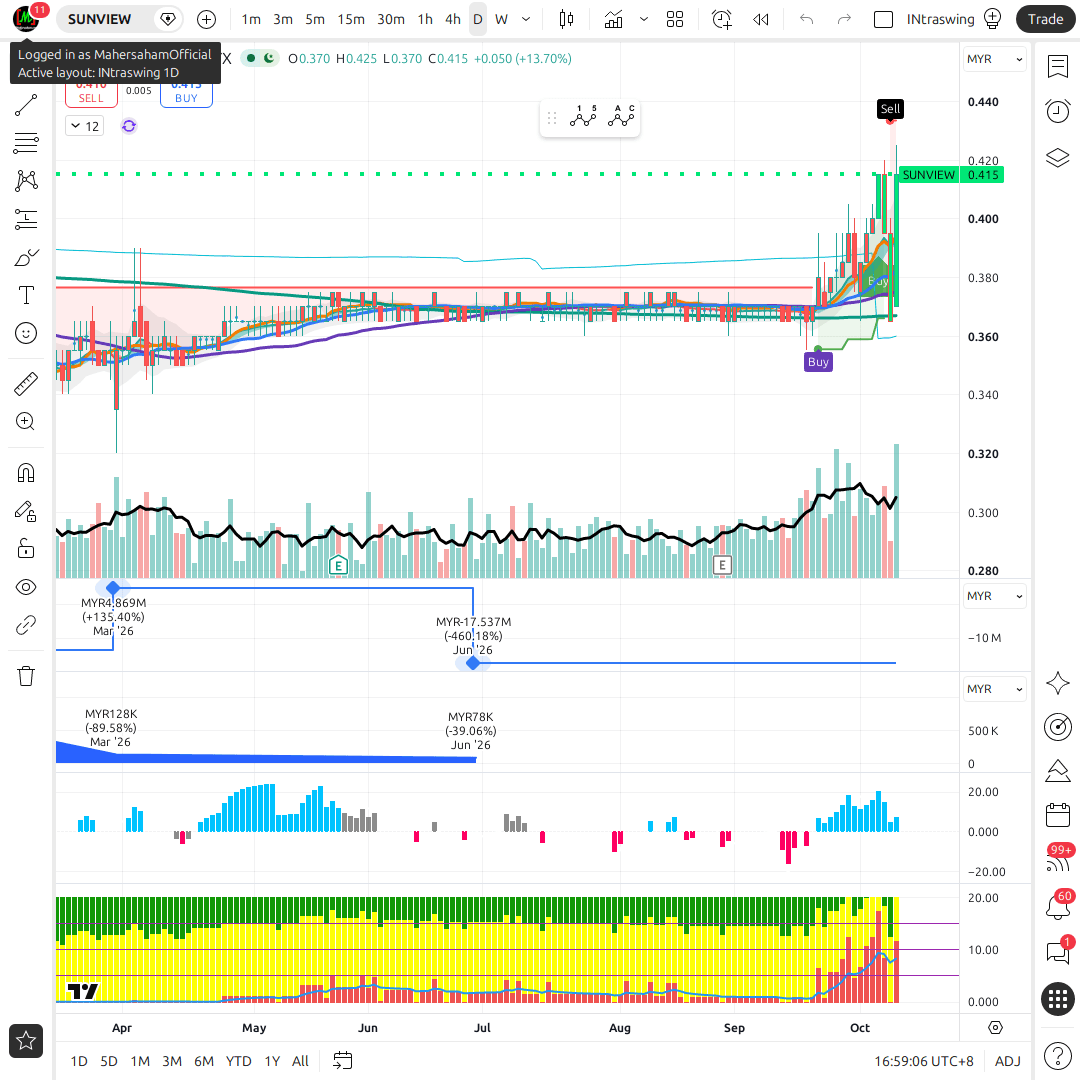The width and height of the screenshot is (1080, 1080).
Task: Toggle the fullscreen layout box
Action: [883, 19]
